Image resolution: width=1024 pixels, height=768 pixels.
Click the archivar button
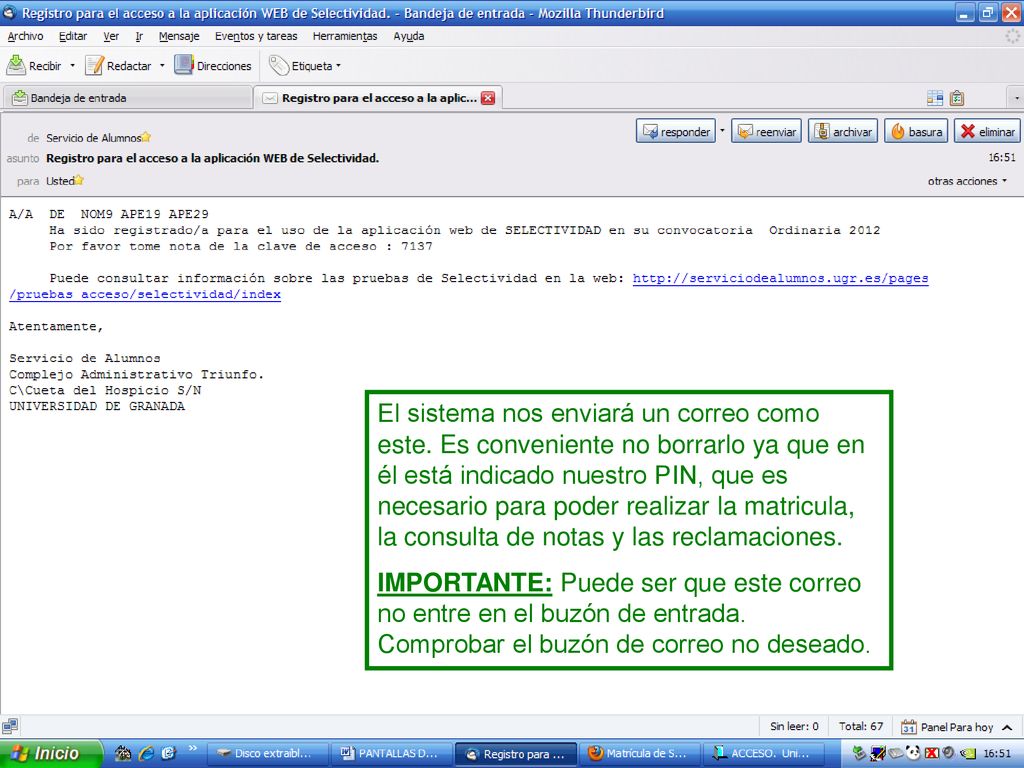tap(842, 131)
